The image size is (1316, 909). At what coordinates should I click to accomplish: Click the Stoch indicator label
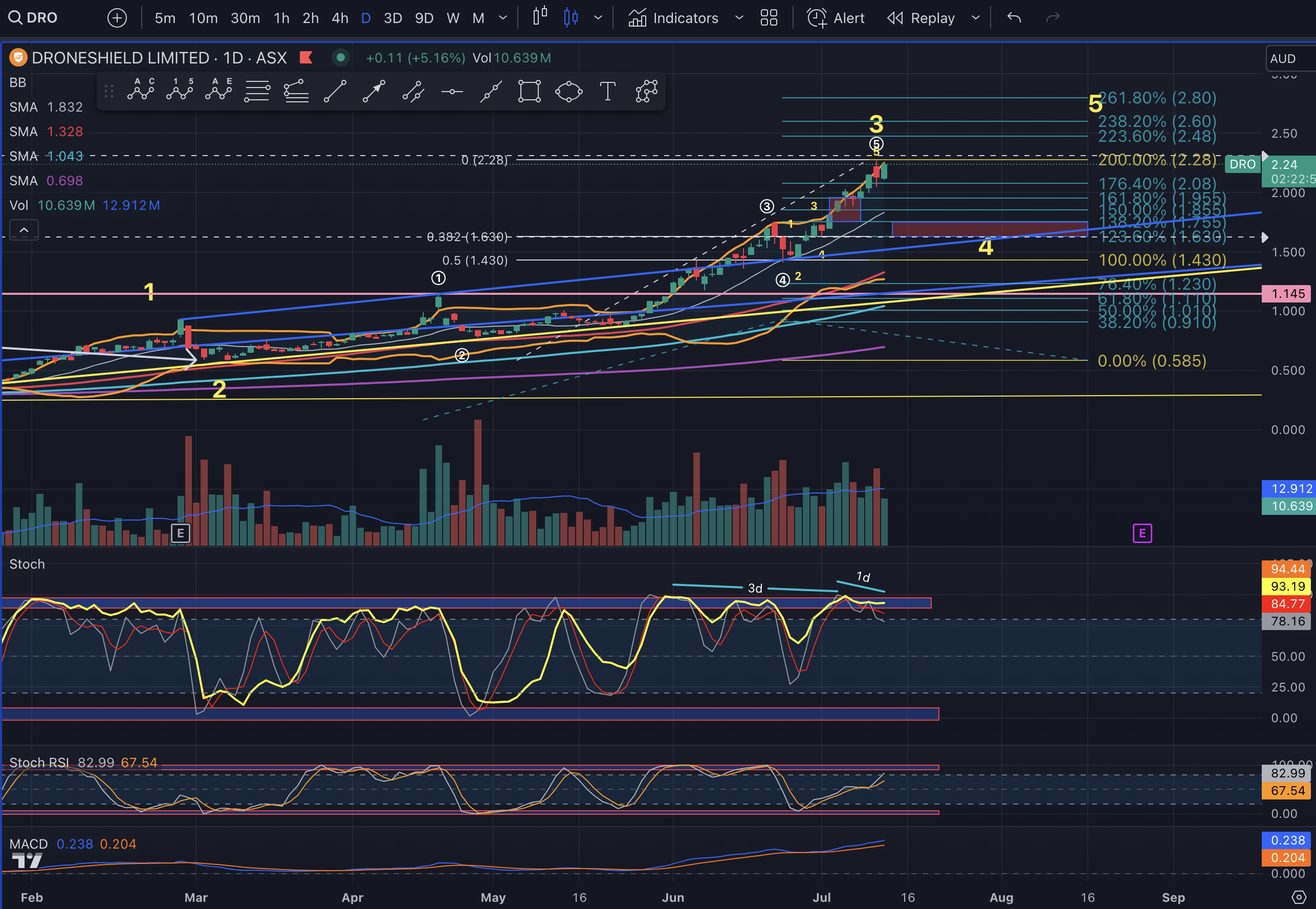(x=27, y=564)
